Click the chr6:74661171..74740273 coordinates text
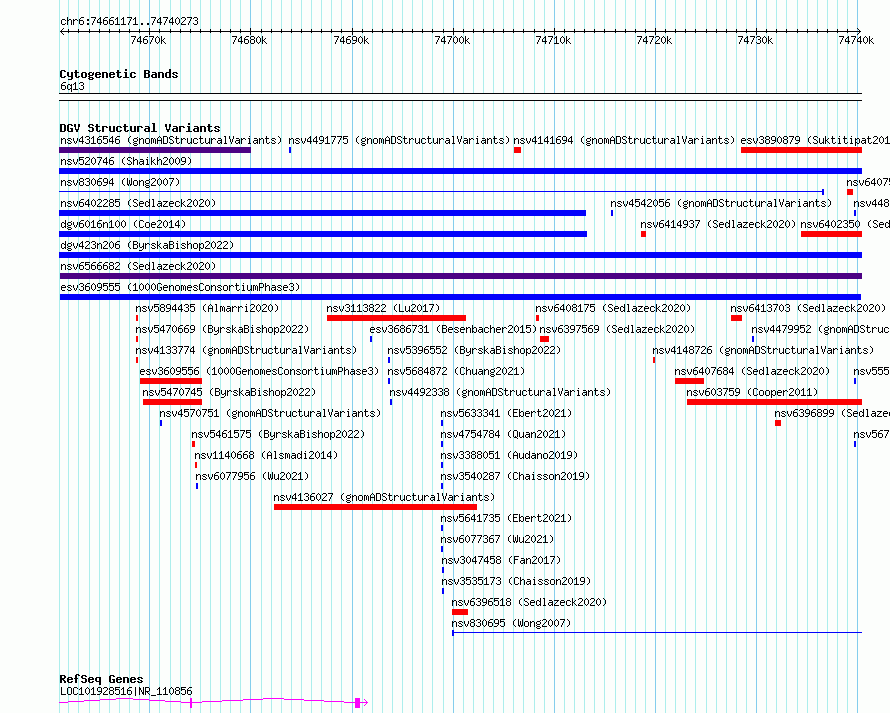The width and height of the screenshot is (890, 713). click(x=129, y=21)
